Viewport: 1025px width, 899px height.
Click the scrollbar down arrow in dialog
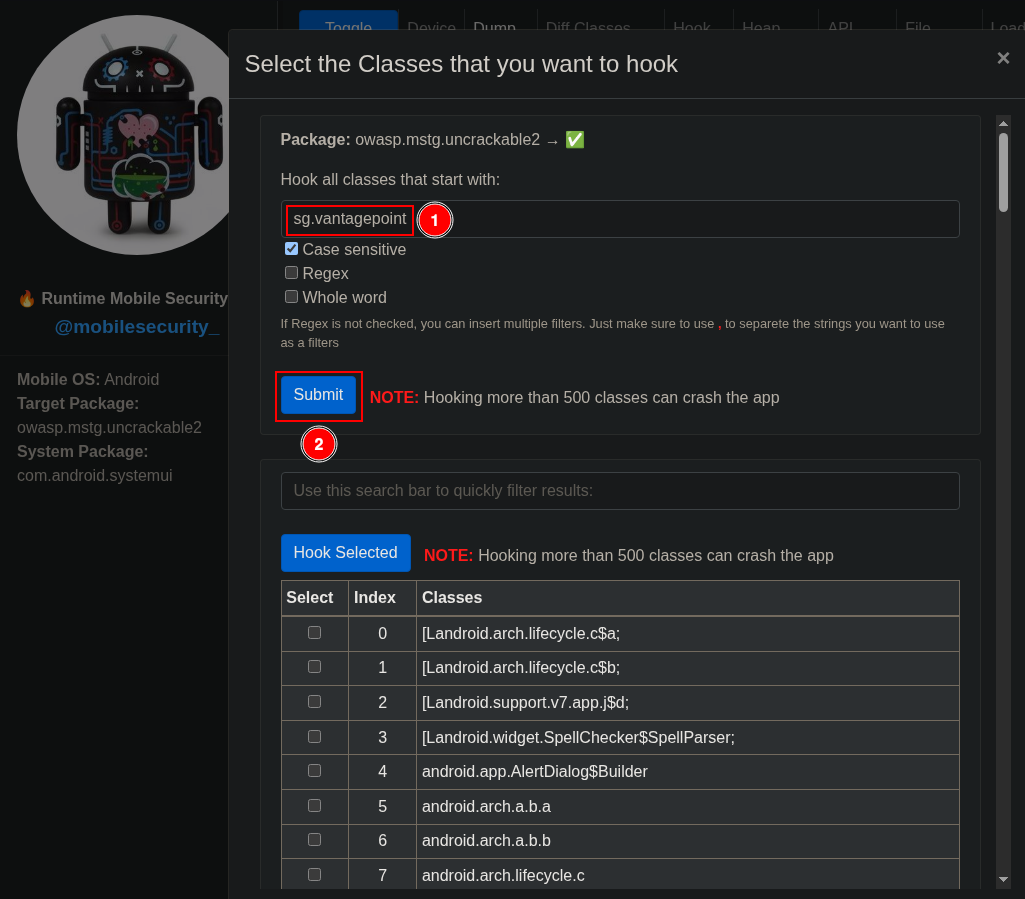pos(1003,879)
